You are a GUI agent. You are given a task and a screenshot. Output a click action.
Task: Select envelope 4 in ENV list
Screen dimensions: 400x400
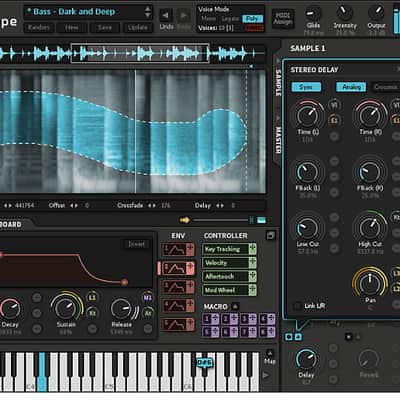tap(178, 305)
